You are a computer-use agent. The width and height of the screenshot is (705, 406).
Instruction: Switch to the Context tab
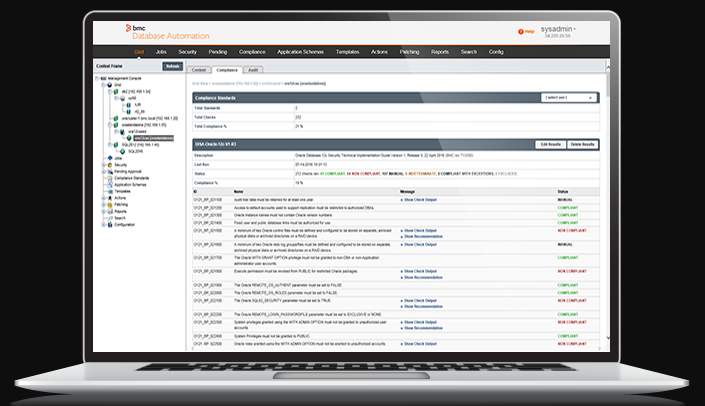tap(199, 70)
